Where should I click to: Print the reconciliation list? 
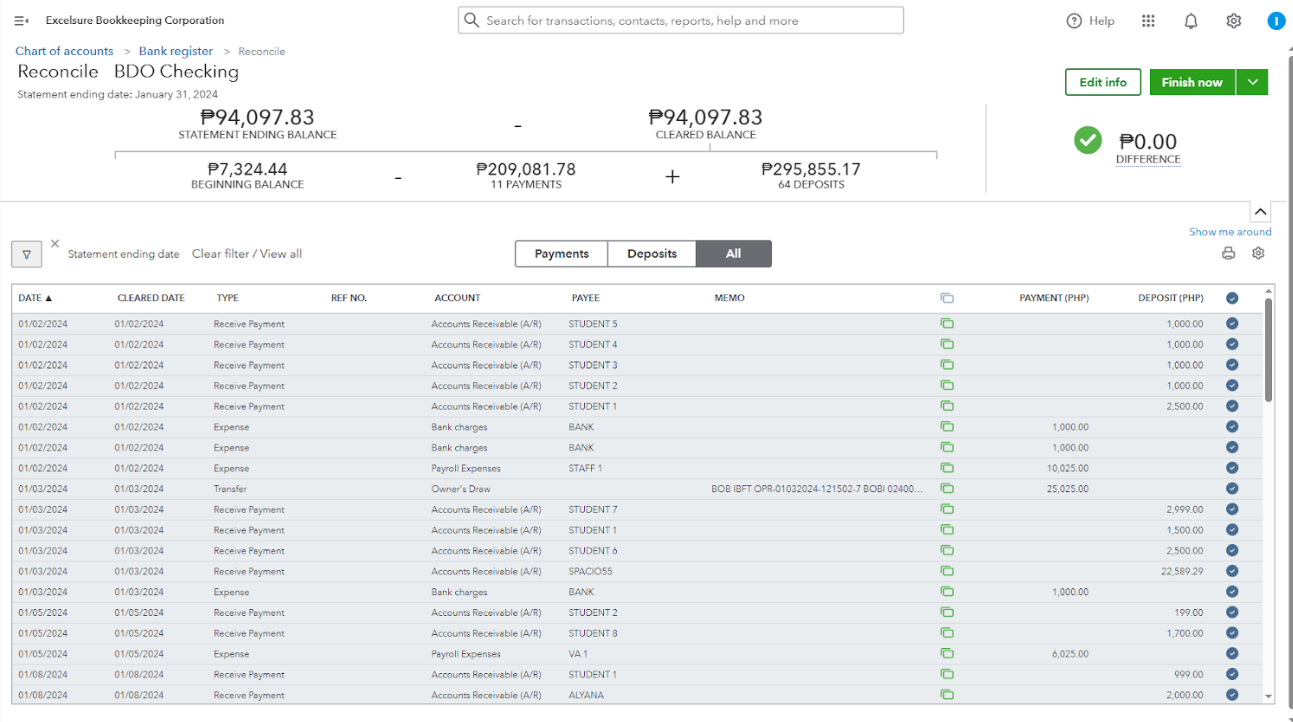click(1228, 254)
